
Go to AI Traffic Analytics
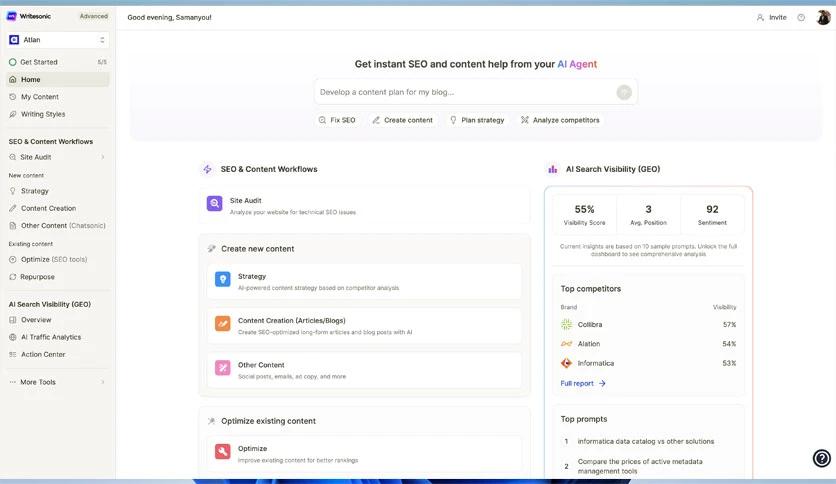click(x=51, y=337)
